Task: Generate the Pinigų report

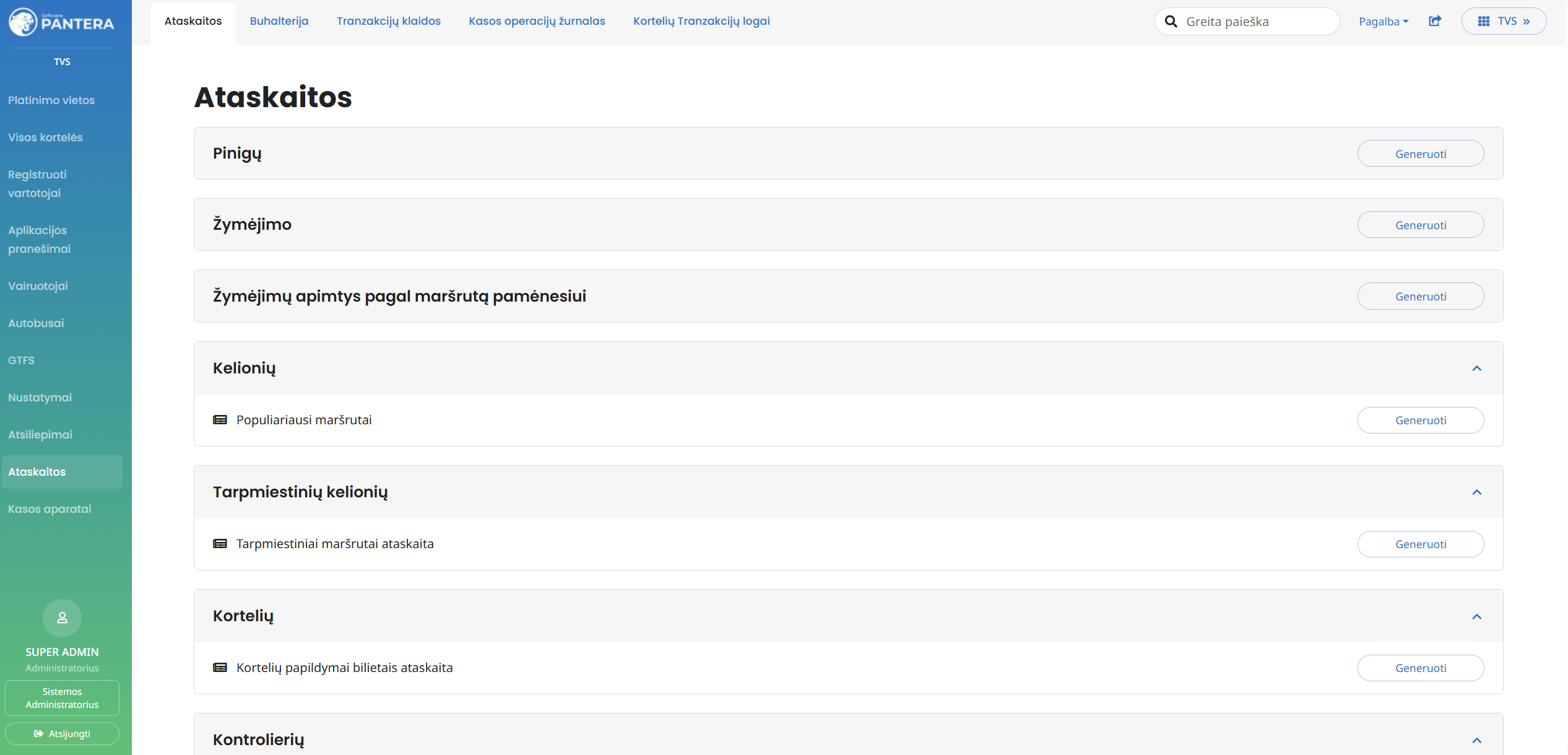Action: click(x=1421, y=154)
